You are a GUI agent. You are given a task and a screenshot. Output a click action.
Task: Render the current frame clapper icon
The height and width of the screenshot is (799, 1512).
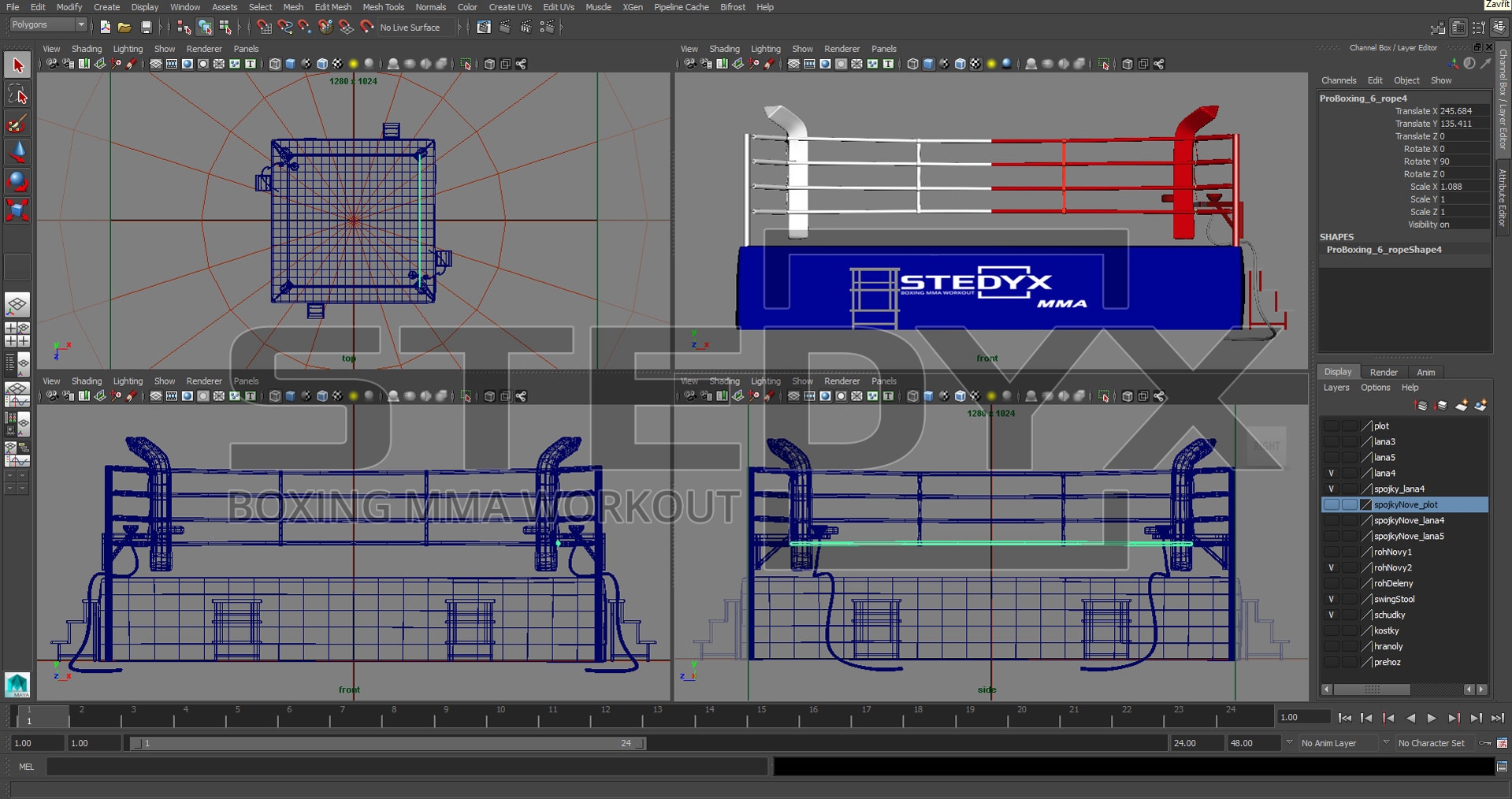[505, 28]
